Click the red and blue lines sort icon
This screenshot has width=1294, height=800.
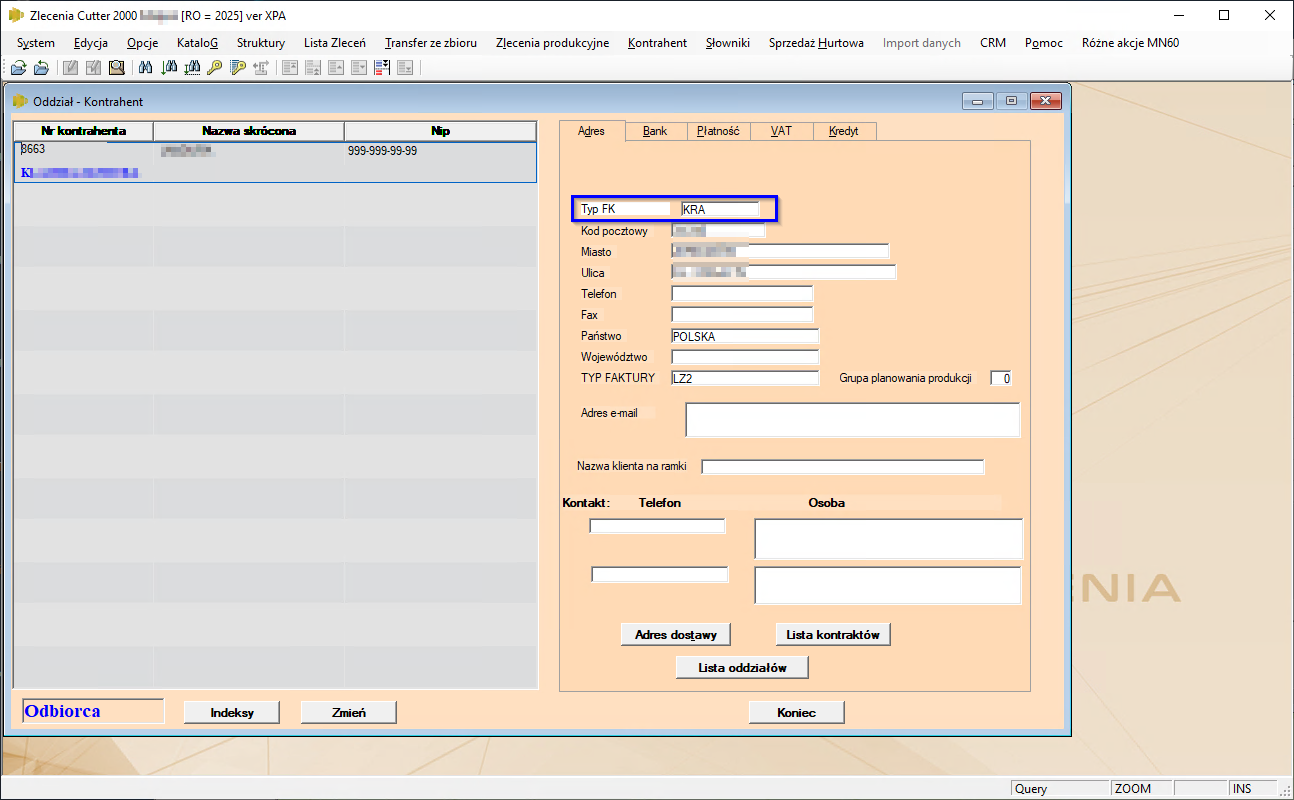point(382,68)
